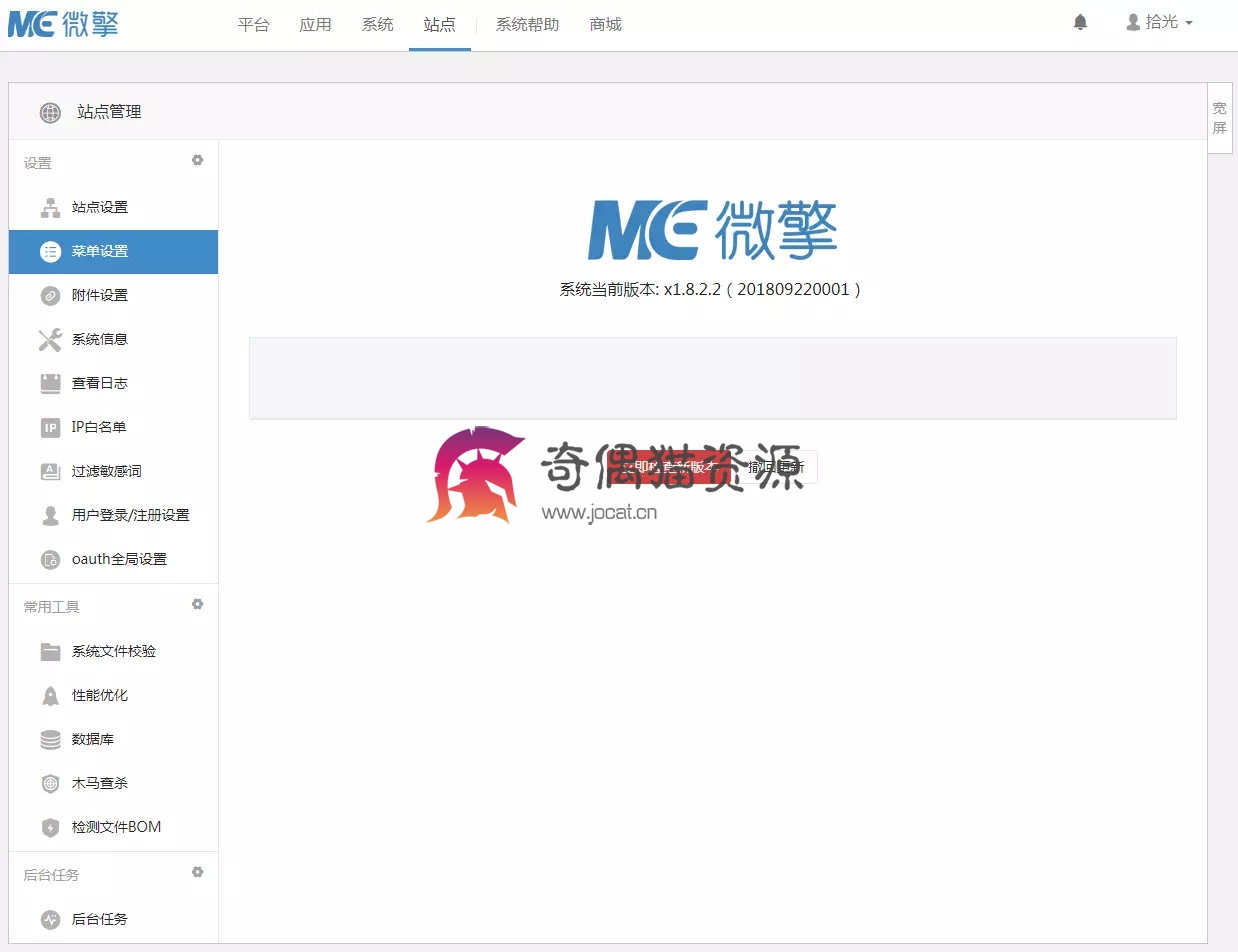Open 数据库 via its database icon

click(50, 740)
